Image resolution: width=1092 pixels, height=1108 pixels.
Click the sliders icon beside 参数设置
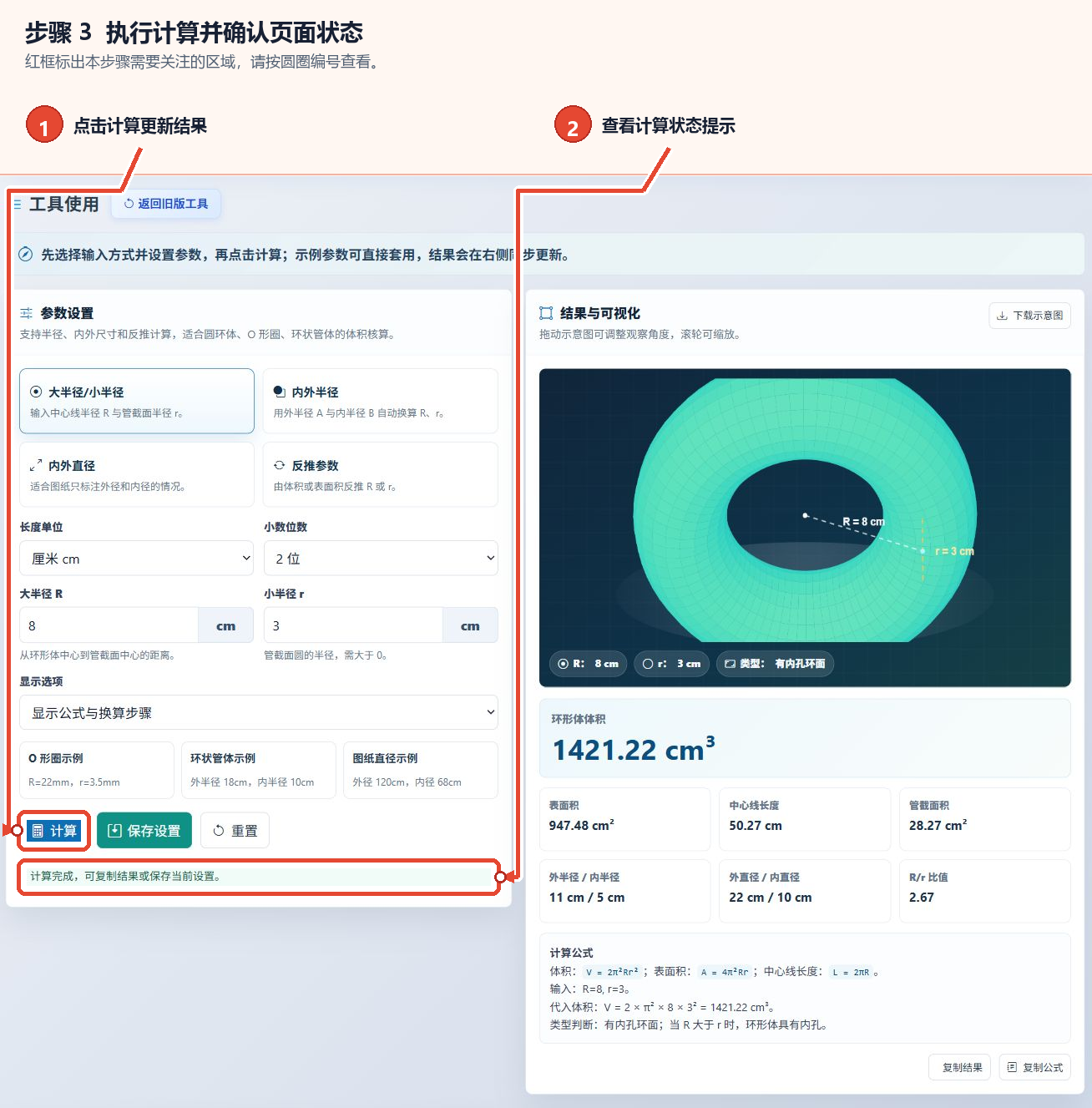27,313
